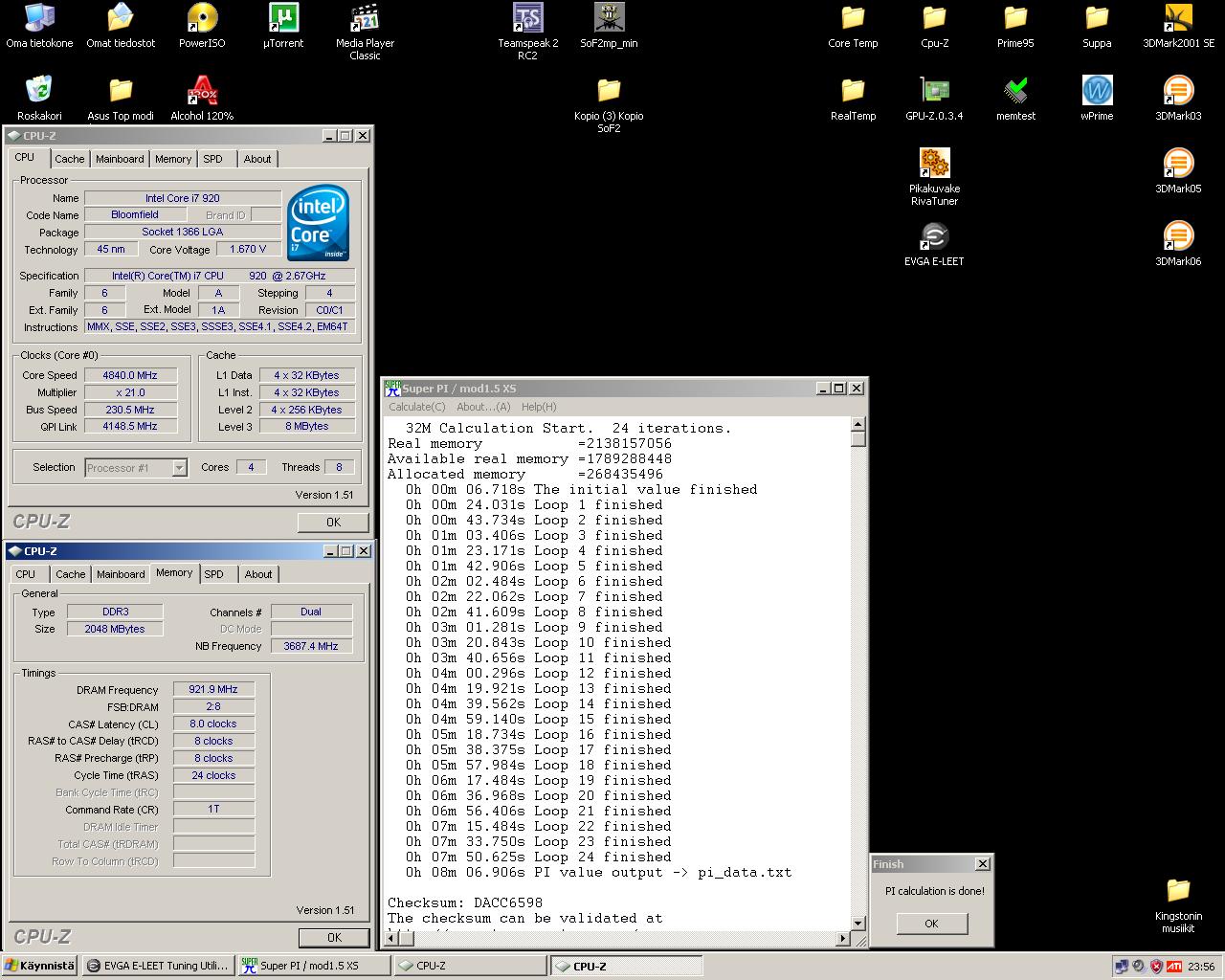Click the NB Frequency 3687.4 MHz value
Screen dimensions: 1225x980
(x=311, y=646)
